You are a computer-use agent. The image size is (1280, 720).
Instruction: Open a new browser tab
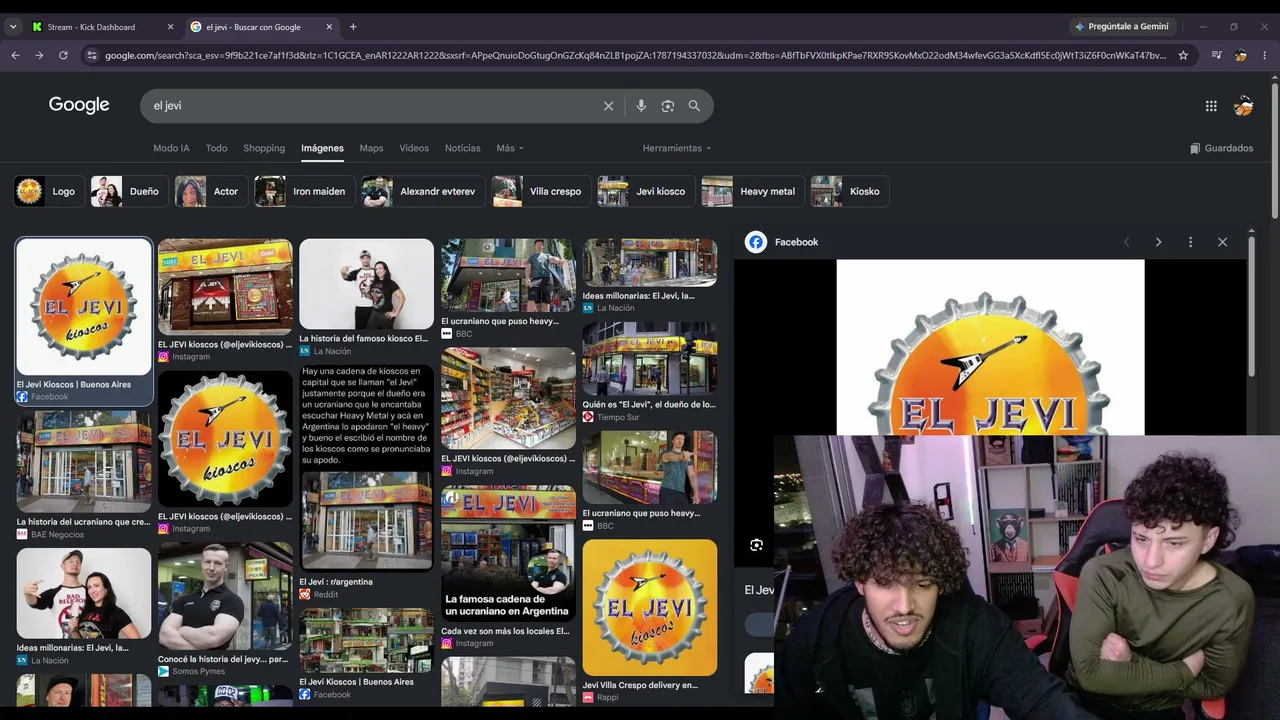(x=353, y=27)
